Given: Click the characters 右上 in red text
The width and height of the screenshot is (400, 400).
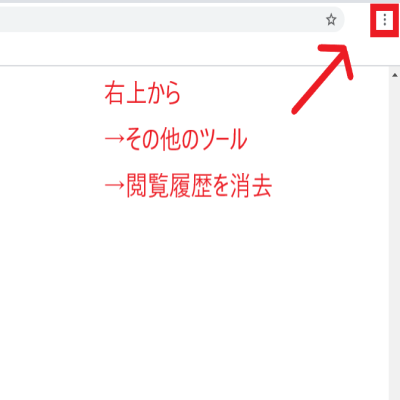Looking at the screenshot, I should pyautogui.click(x=125, y=93).
